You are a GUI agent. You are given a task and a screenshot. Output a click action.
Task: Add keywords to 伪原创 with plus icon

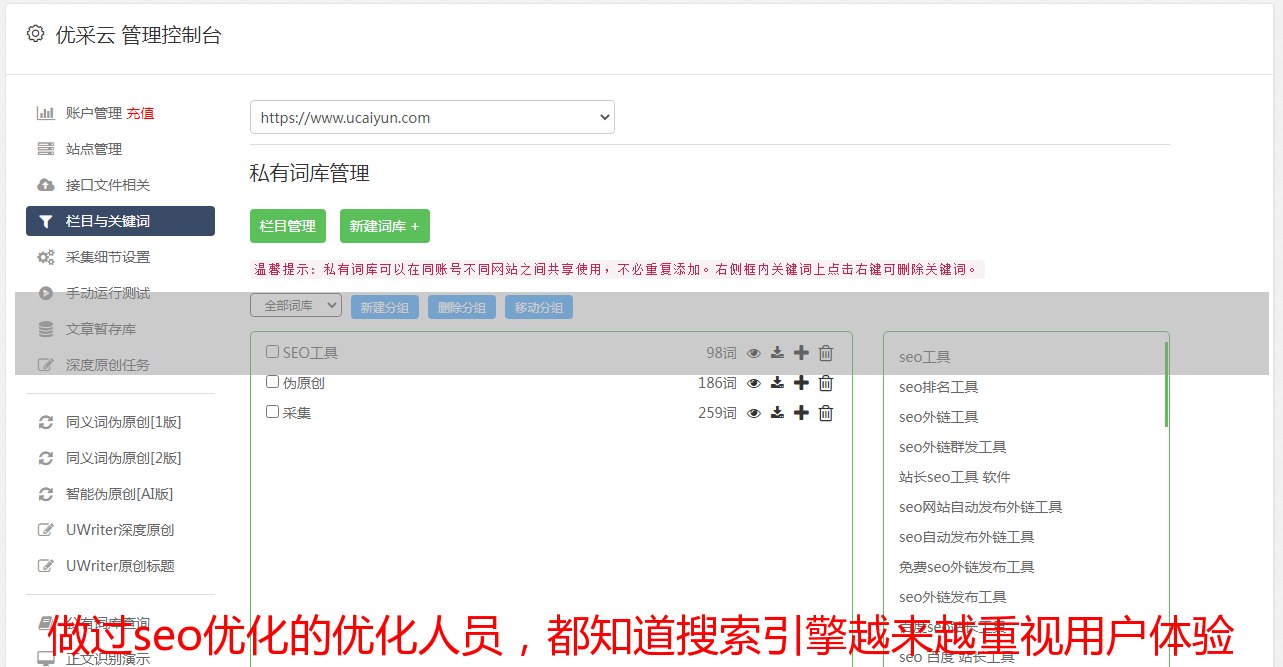801,383
